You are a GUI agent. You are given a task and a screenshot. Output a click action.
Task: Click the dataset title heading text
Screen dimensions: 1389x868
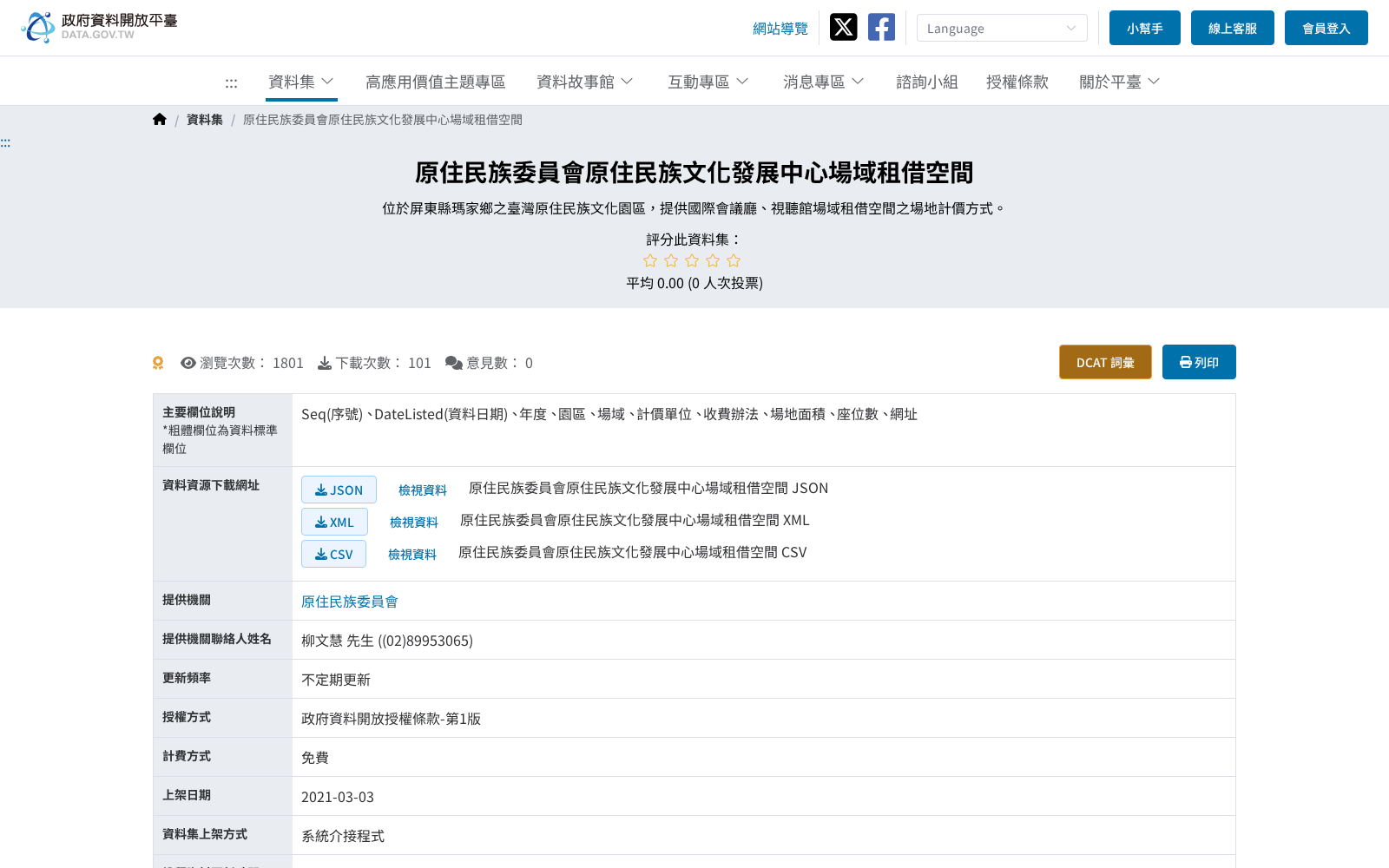point(694,173)
